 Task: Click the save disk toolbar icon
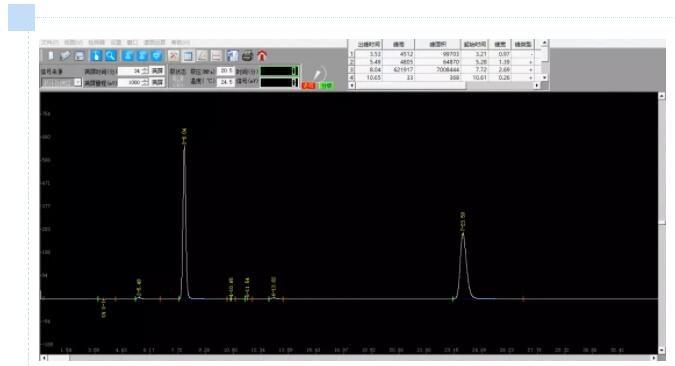[x=80, y=56]
